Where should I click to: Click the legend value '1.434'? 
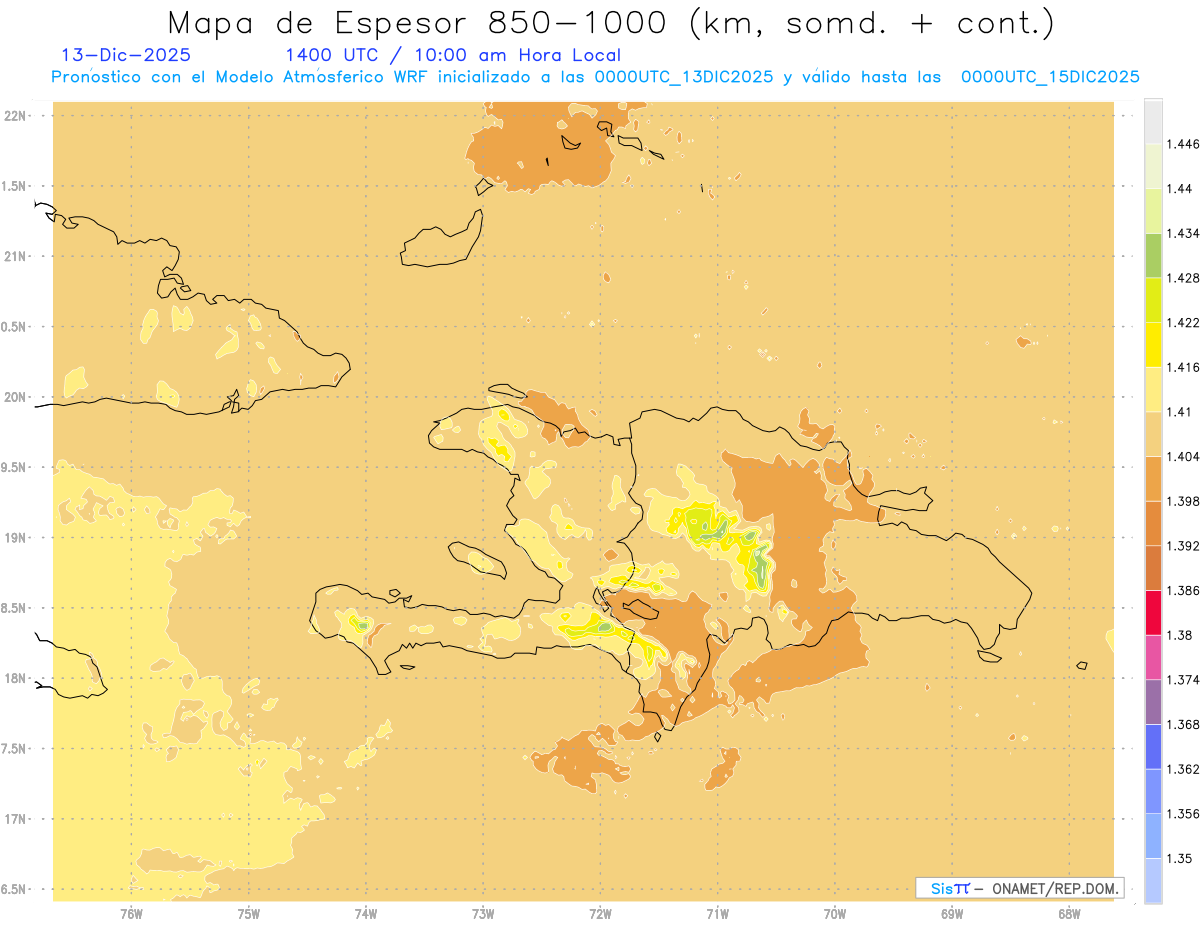click(x=1183, y=233)
